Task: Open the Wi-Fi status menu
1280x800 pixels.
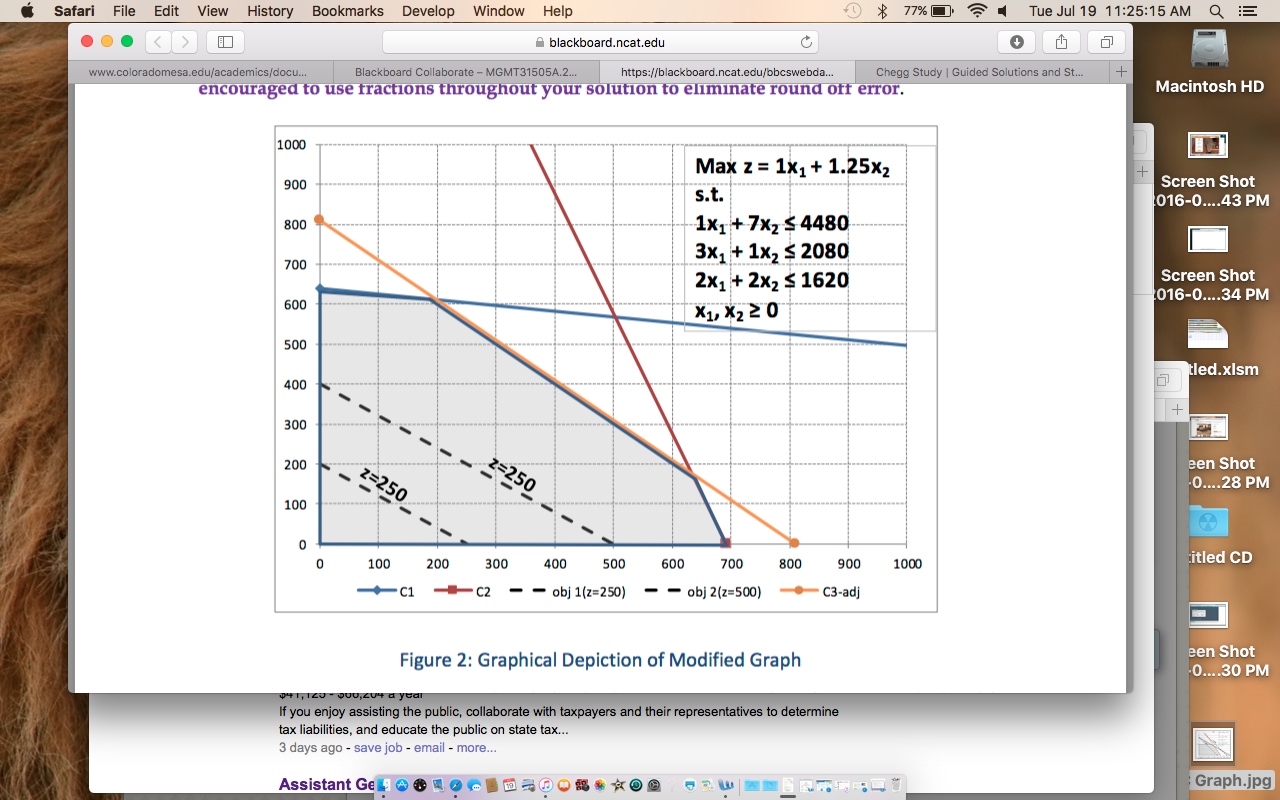Action: [976, 11]
